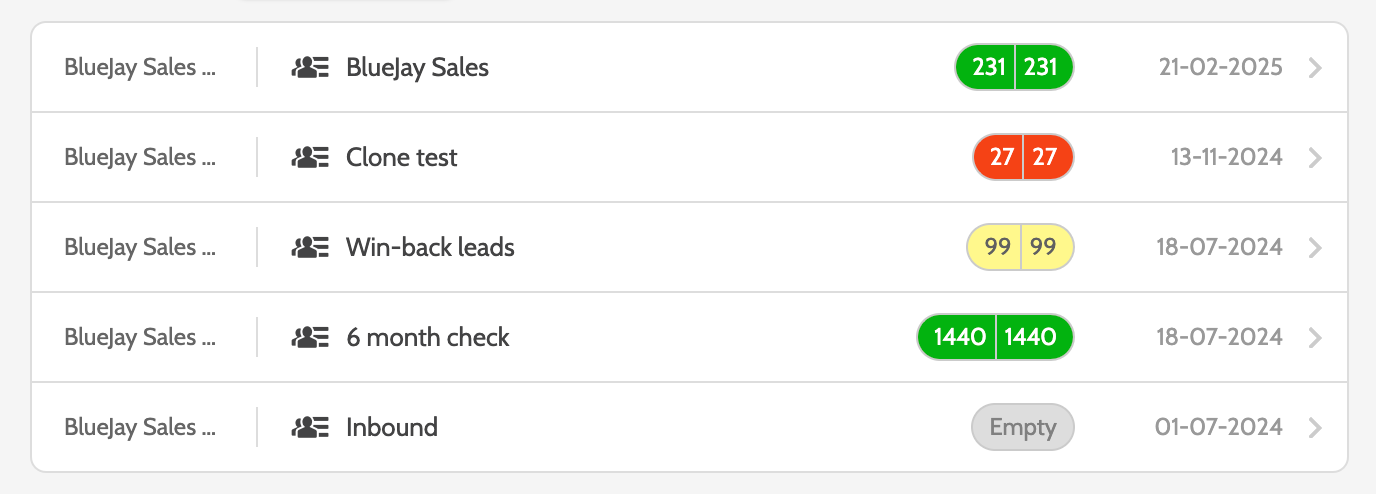The height and width of the screenshot is (494, 1376).
Task: Click the green 231 count badge
Action: 1014,68
